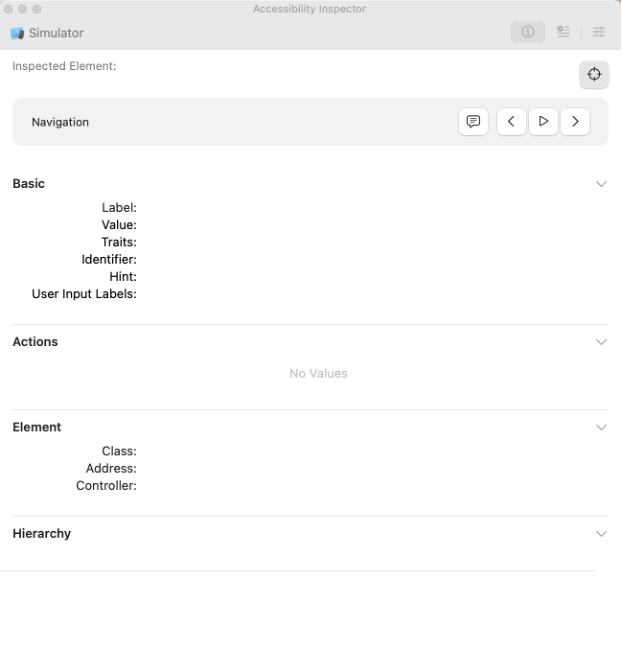Collapse the Element section

(x=601, y=427)
